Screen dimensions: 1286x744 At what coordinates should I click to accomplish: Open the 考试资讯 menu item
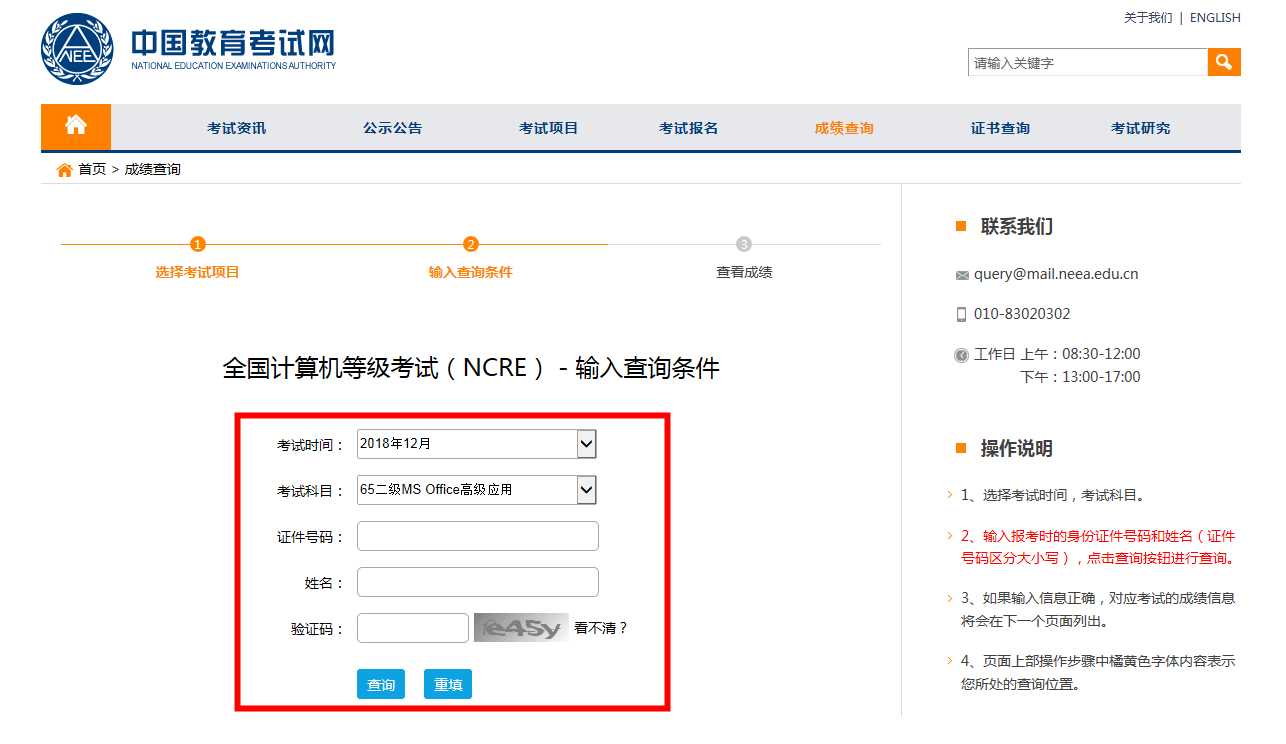click(237, 128)
